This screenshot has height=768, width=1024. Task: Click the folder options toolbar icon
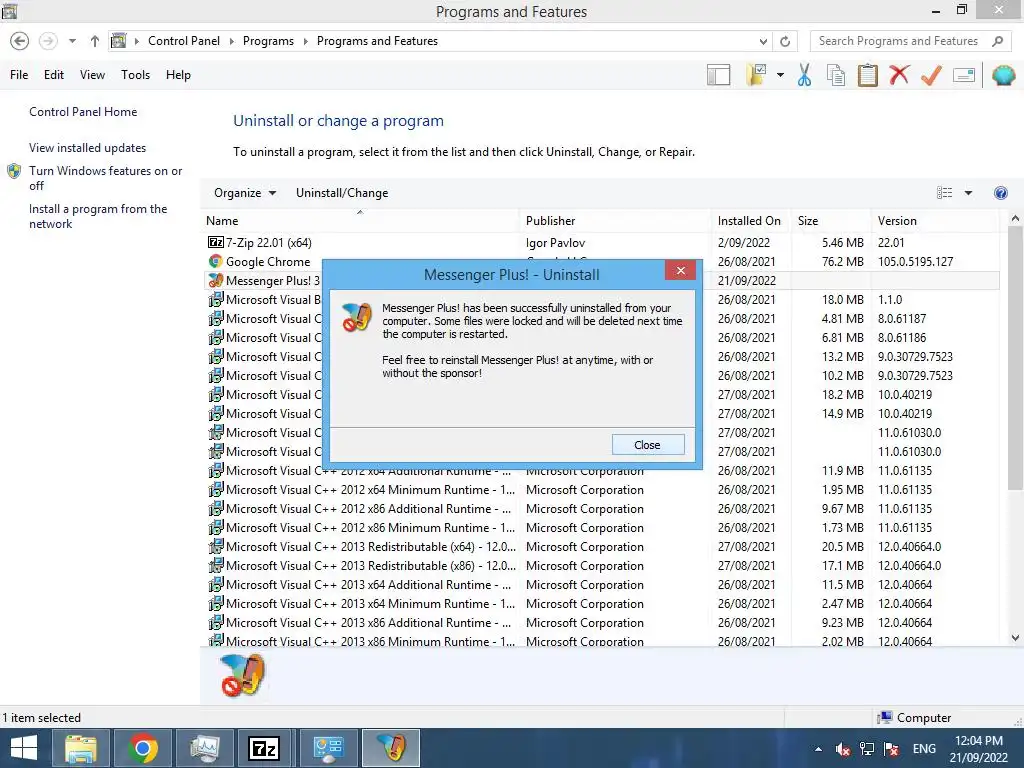pyautogui.click(x=756, y=75)
